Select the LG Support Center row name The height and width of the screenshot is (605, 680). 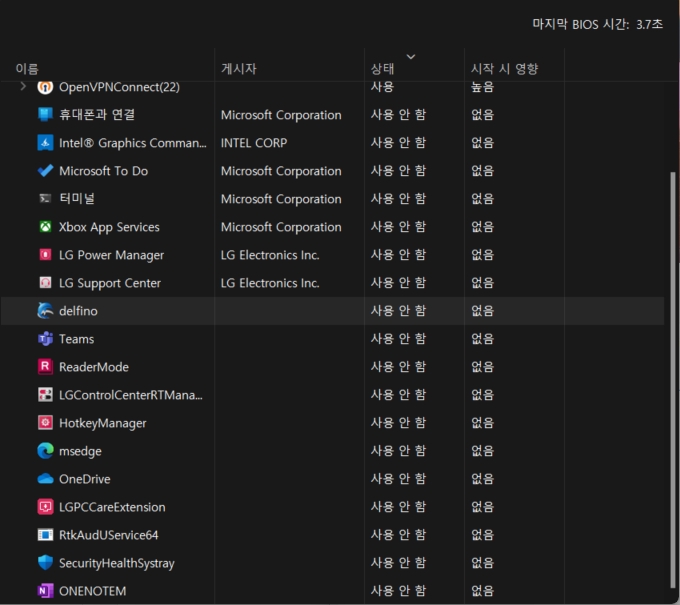pyautogui.click(x=110, y=283)
